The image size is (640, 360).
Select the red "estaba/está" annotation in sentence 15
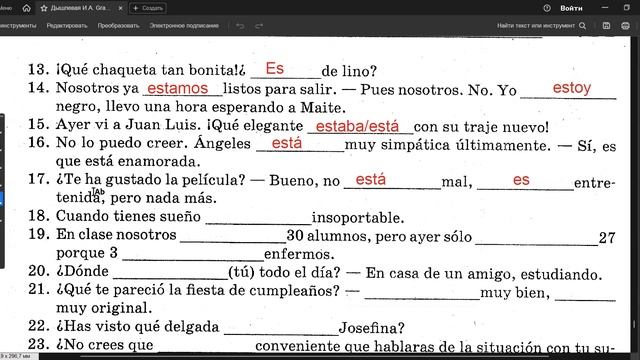click(357, 126)
